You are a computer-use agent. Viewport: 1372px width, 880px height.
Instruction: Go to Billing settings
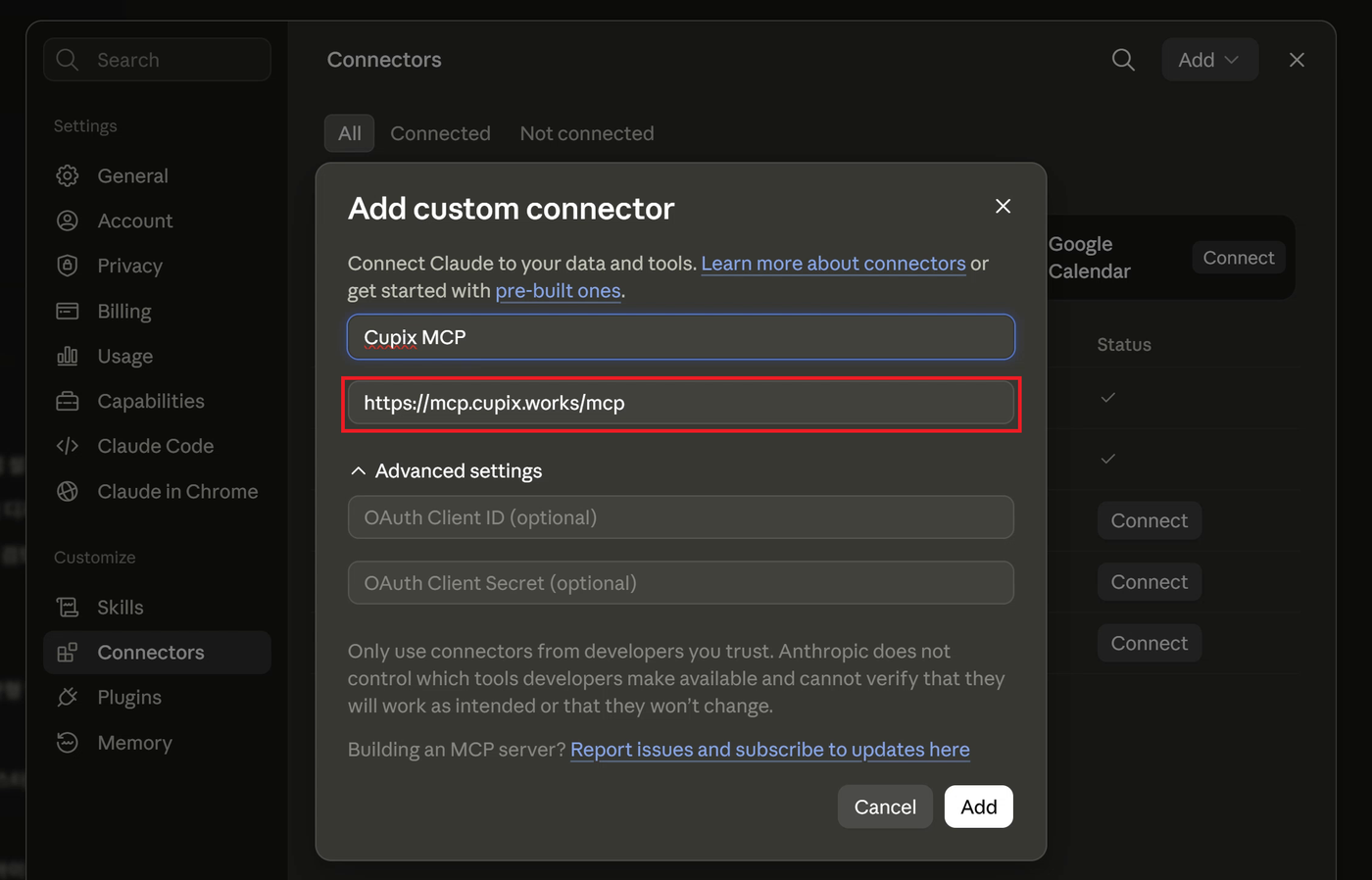[x=157, y=311]
